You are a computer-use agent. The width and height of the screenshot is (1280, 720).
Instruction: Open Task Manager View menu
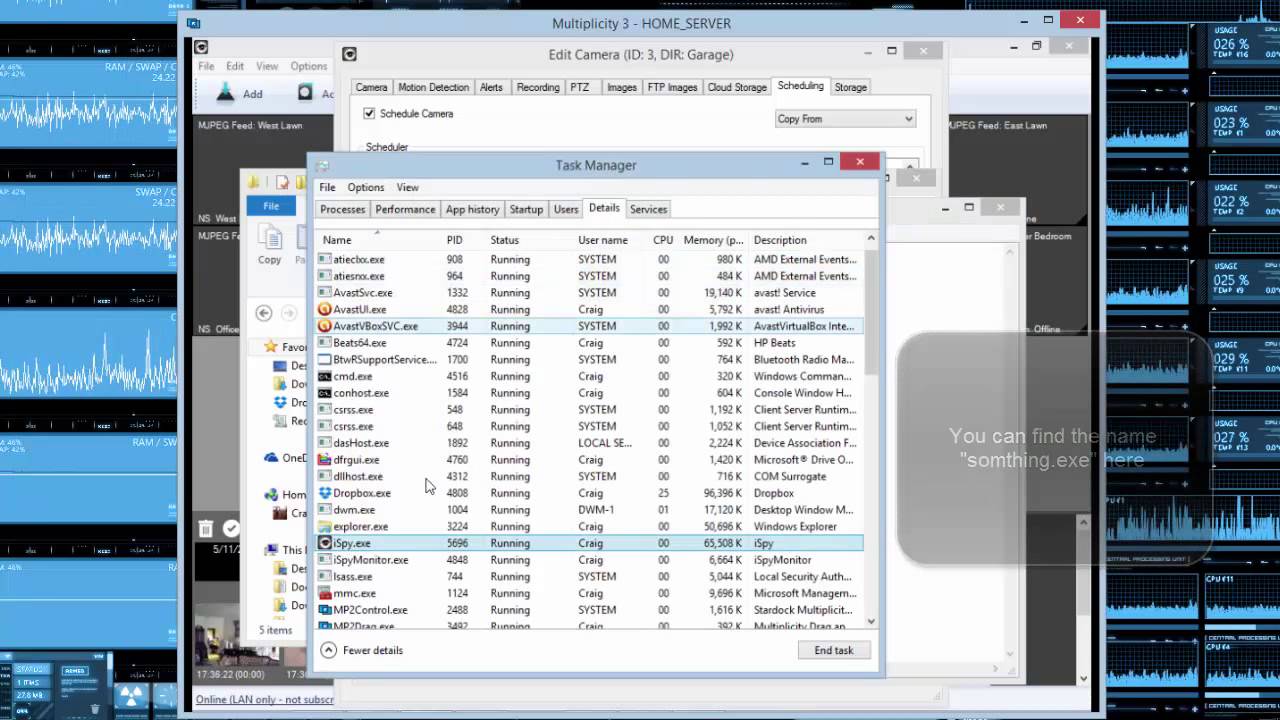pos(407,187)
